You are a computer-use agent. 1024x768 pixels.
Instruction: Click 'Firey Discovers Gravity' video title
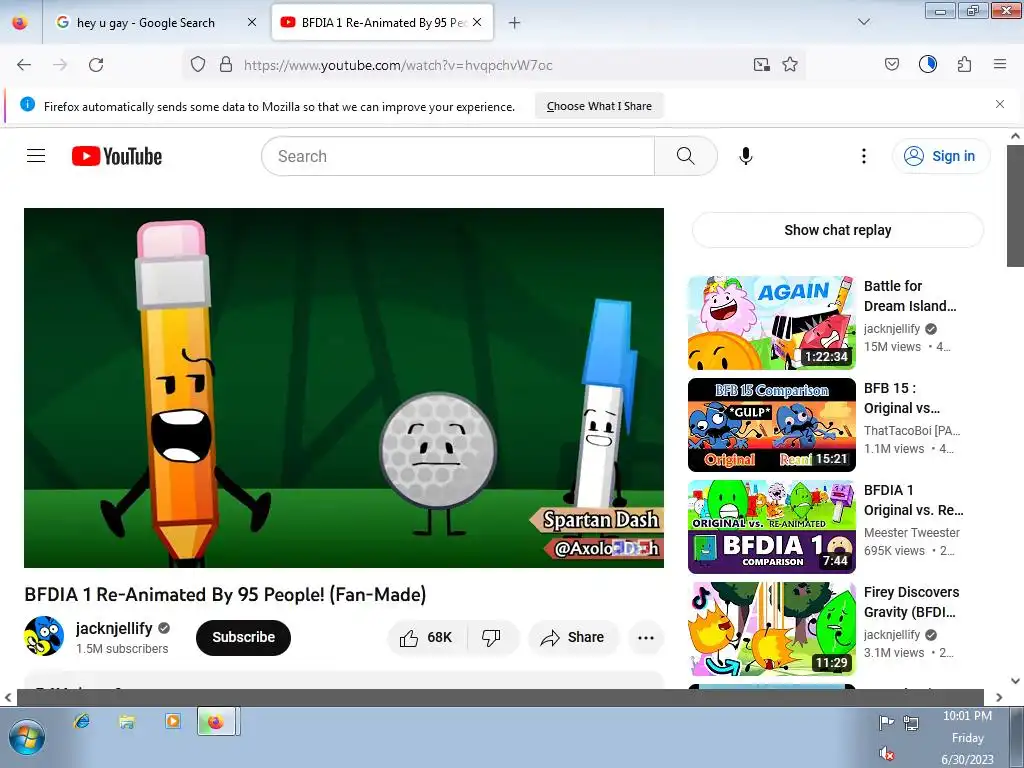tap(912, 601)
